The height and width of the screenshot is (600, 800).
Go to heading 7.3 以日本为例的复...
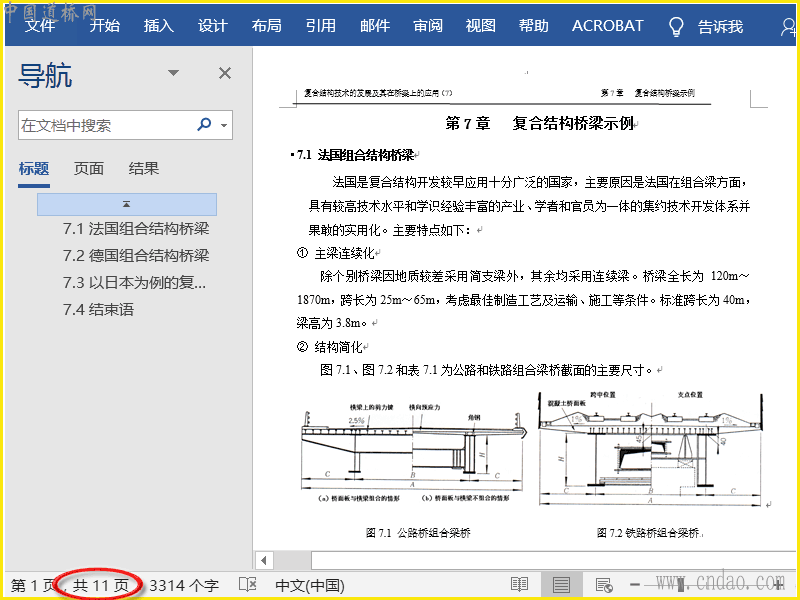point(135,282)
